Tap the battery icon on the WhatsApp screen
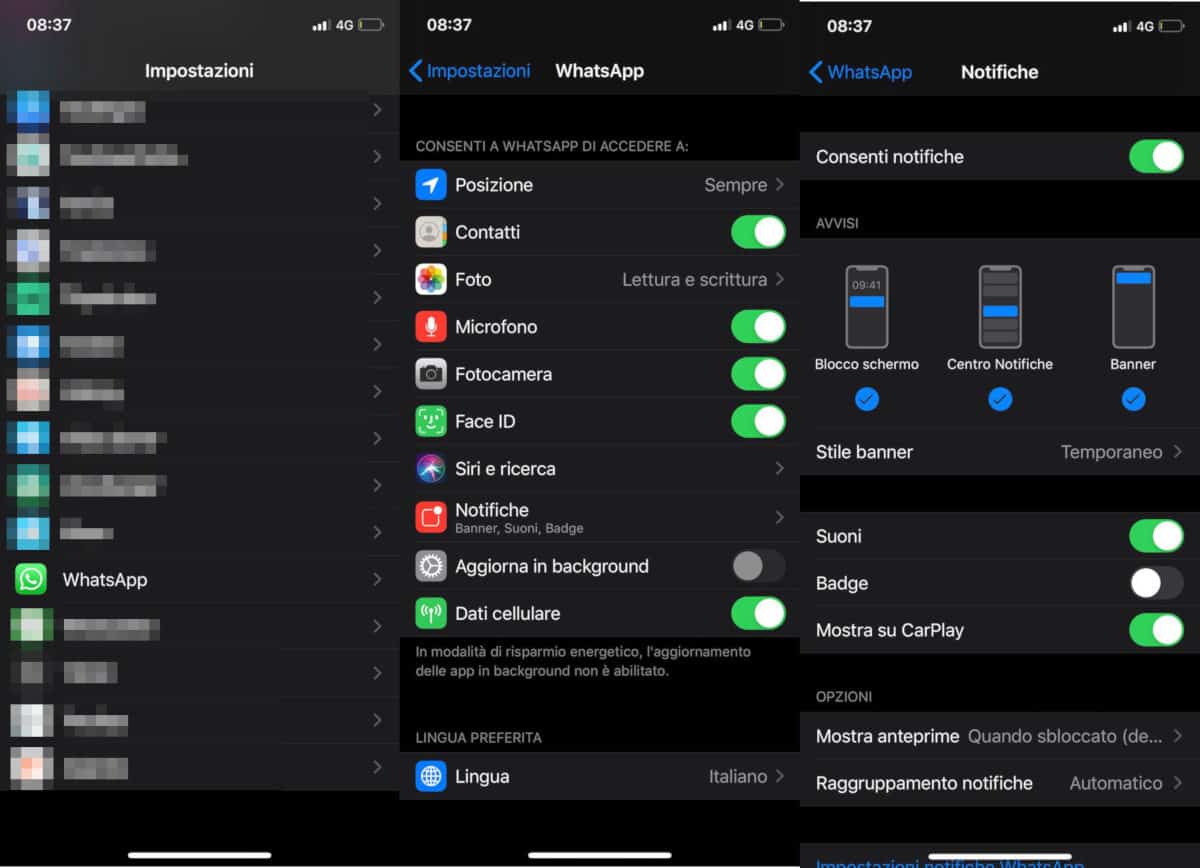Viewport: 1200px width, 868px height. 771,25
